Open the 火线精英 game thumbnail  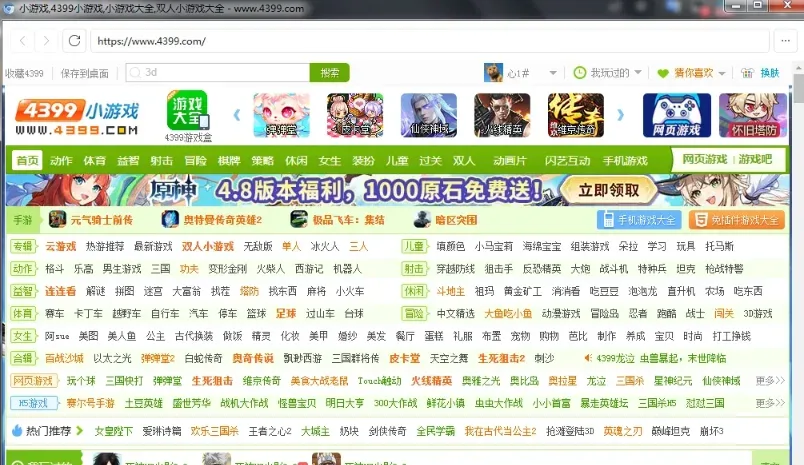pyautogui.click(x=502, y=115)
